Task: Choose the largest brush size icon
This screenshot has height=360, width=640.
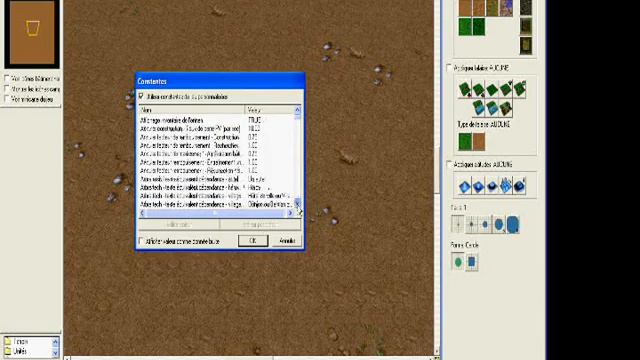Action: click(x=513, y=224)
